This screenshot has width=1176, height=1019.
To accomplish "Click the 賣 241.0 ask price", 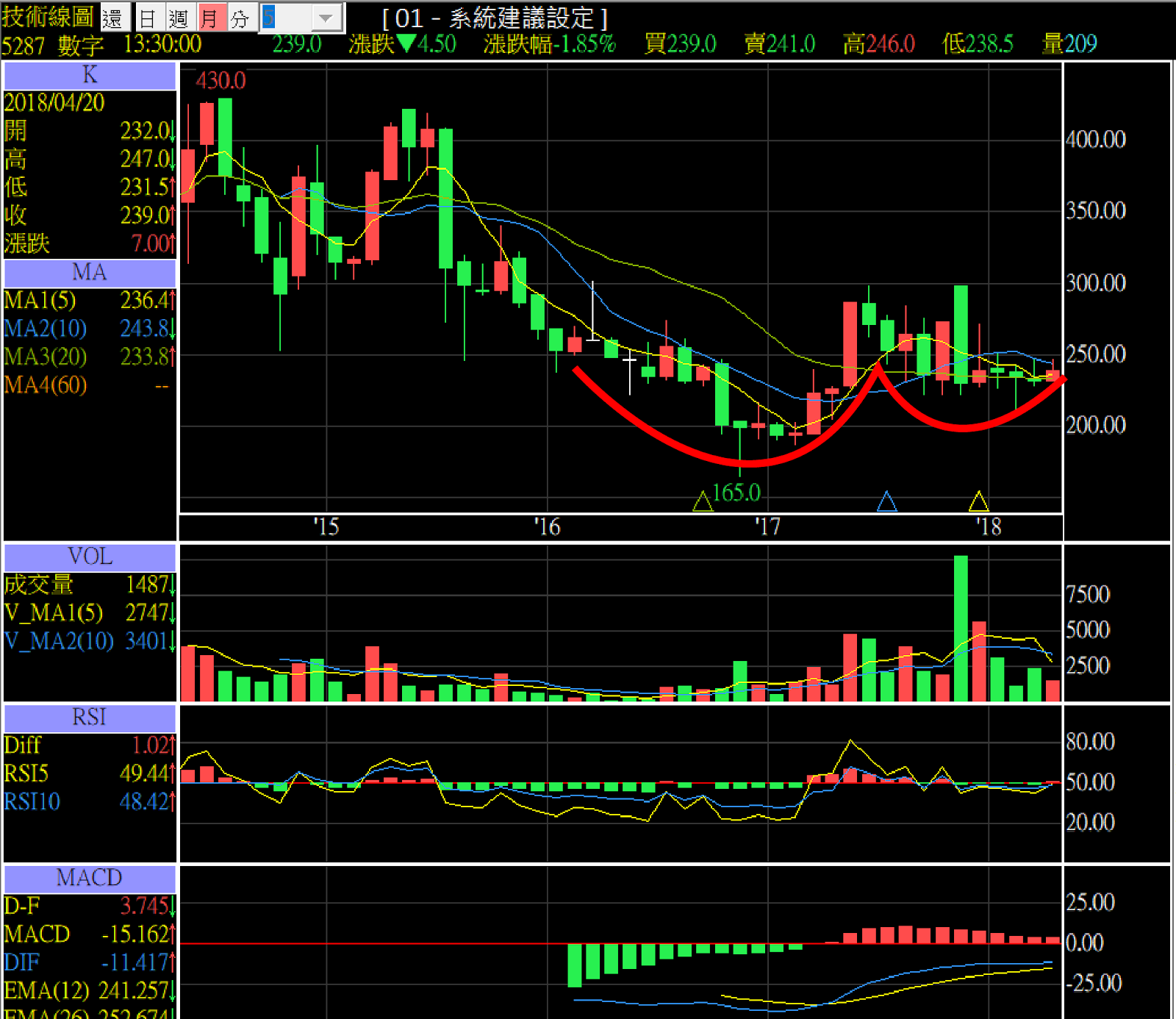I will coord(780,44).
